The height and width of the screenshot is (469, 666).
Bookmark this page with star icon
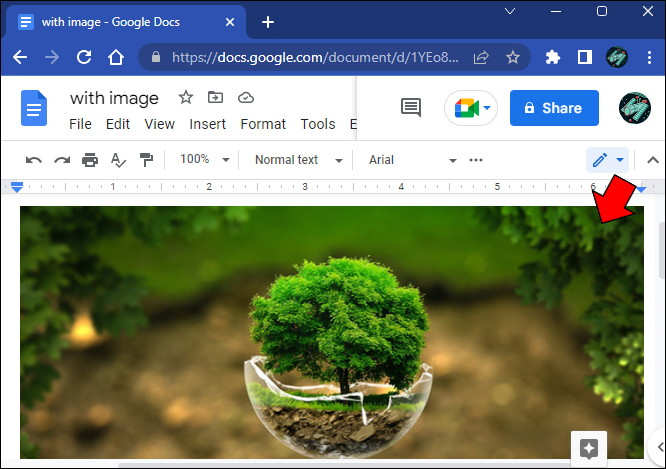click(513, 57)
